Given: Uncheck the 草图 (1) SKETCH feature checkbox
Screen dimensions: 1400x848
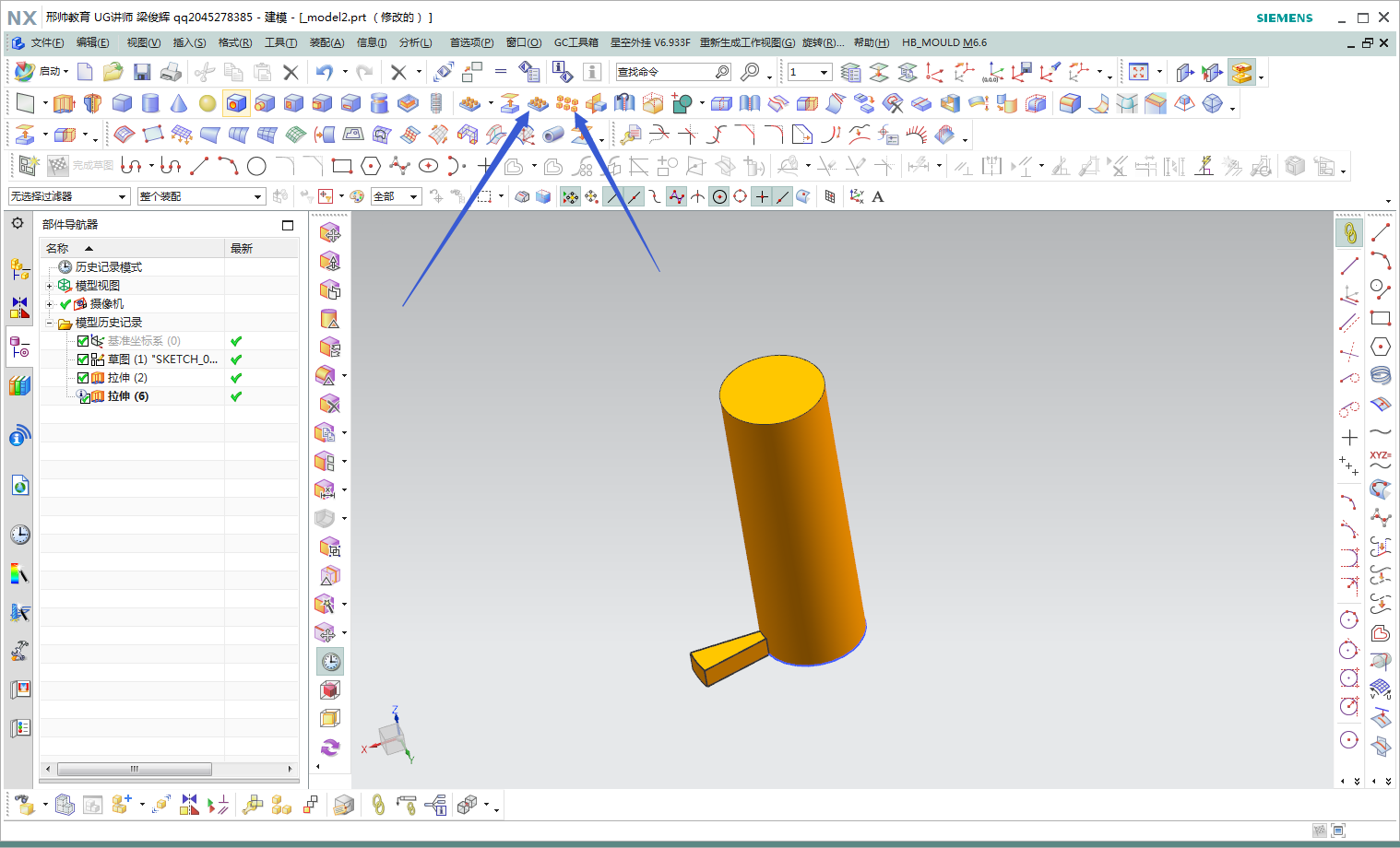Looking at the screenshot, I should (x=83, y=359).
